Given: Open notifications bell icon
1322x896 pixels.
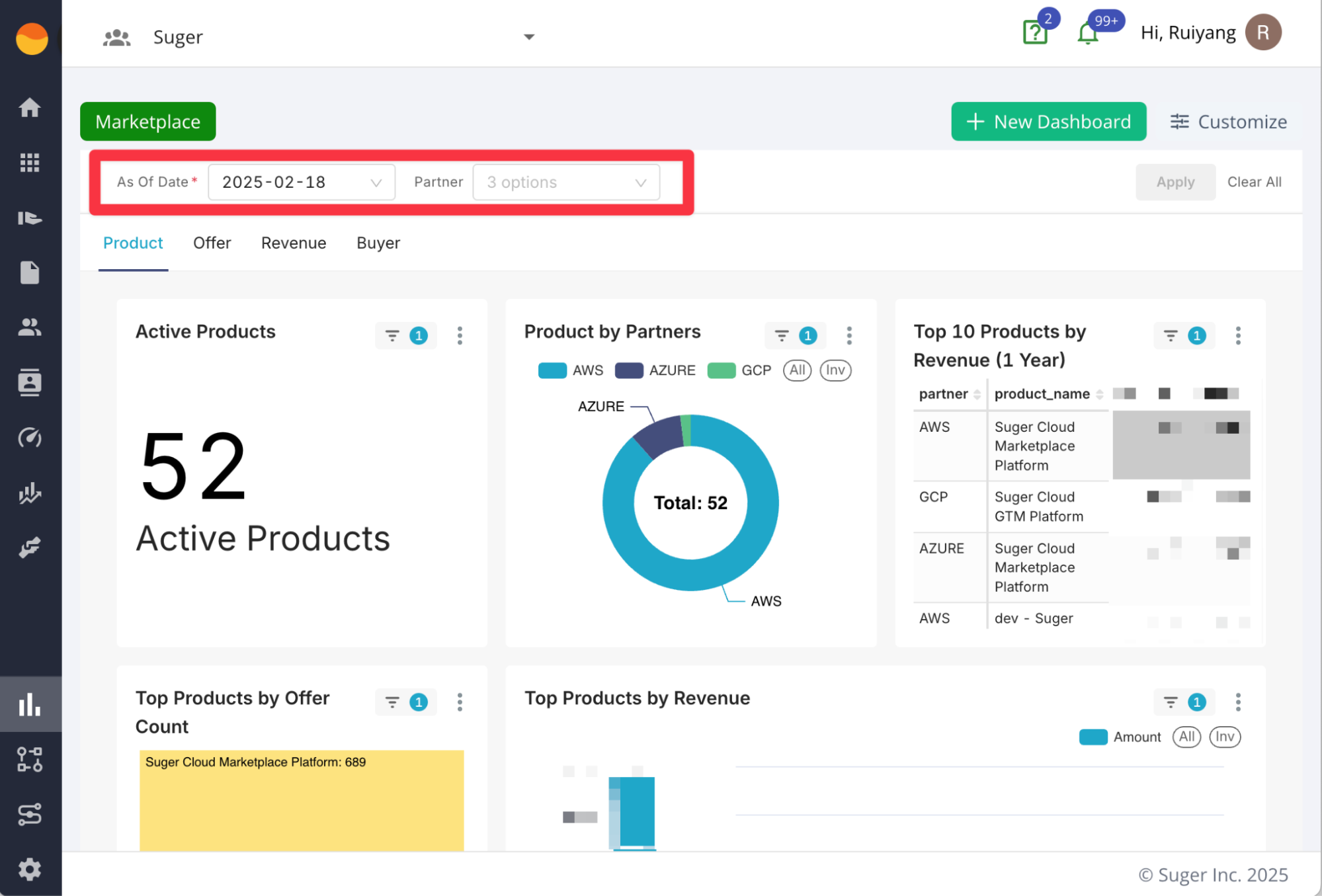Looking at the screenshot, I should [x=1087, y=33].
